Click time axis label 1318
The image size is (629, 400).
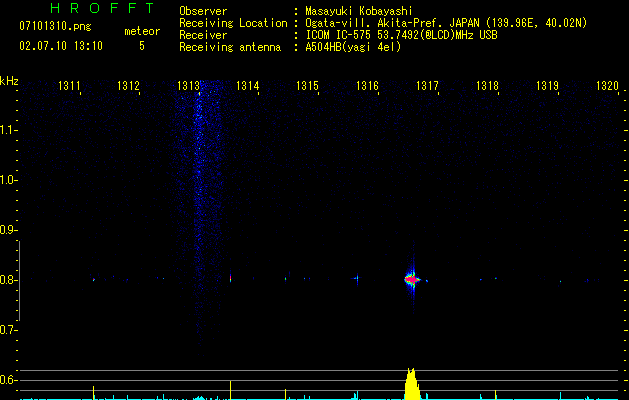click(x=487, y=86)
